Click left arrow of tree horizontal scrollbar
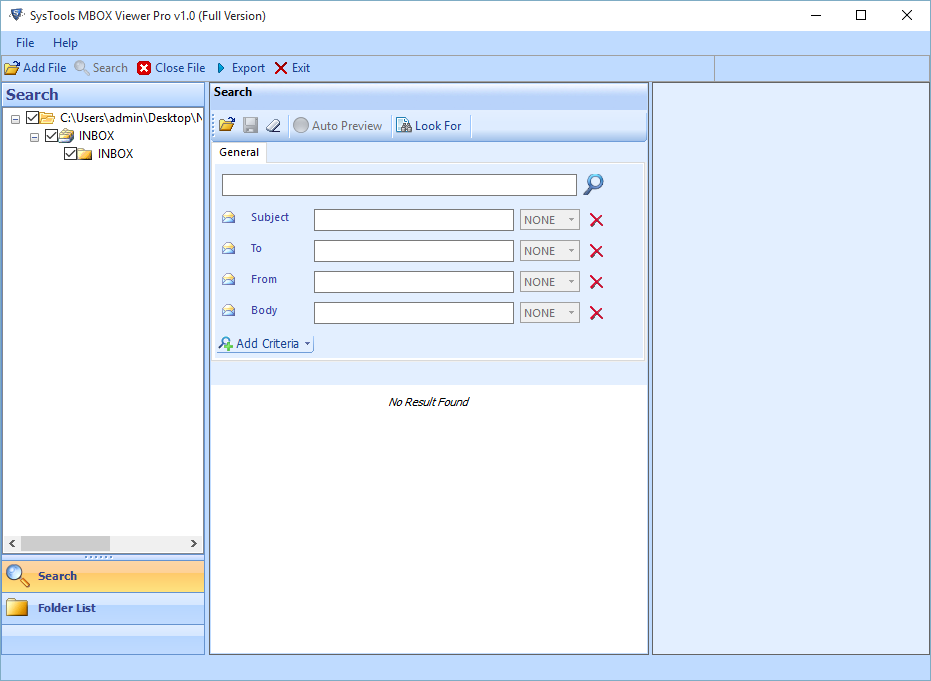The width and height of the screenshot is (931, 681). [x=12, y=543]
